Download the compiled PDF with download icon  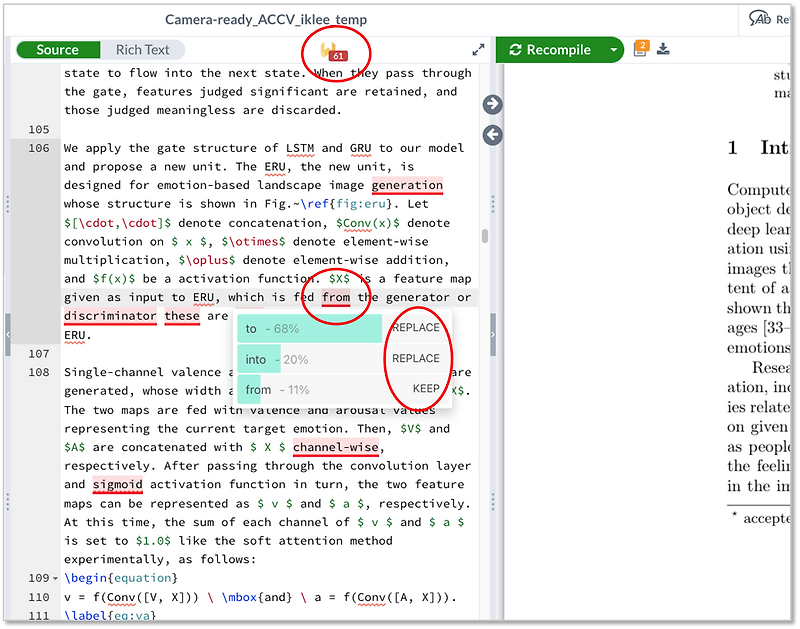coord(664,48)
